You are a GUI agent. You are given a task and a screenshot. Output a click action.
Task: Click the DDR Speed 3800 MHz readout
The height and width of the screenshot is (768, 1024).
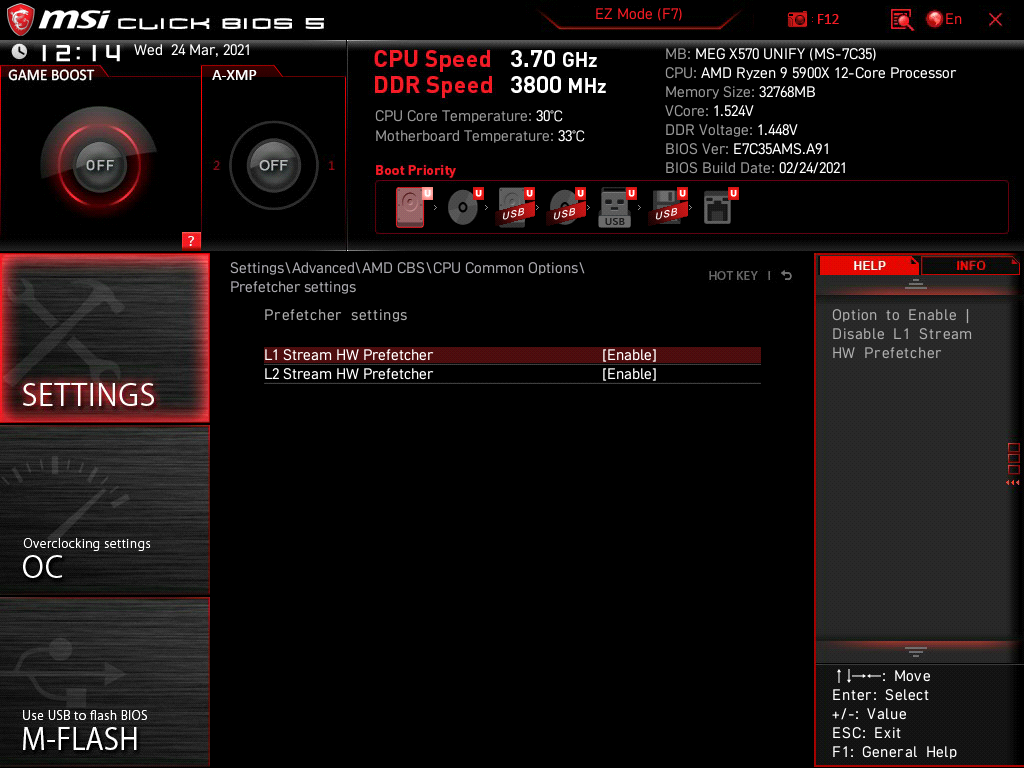pyautogui.click(x=490, y=86)
